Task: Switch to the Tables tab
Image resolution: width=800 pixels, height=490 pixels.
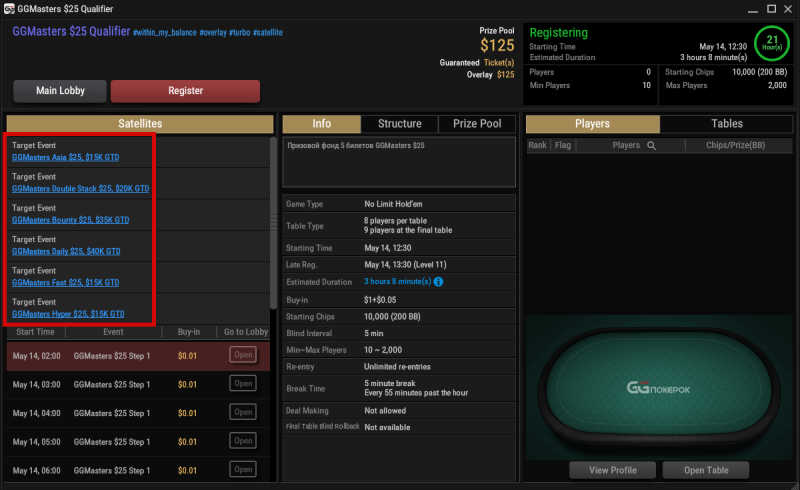Action: 727,124
